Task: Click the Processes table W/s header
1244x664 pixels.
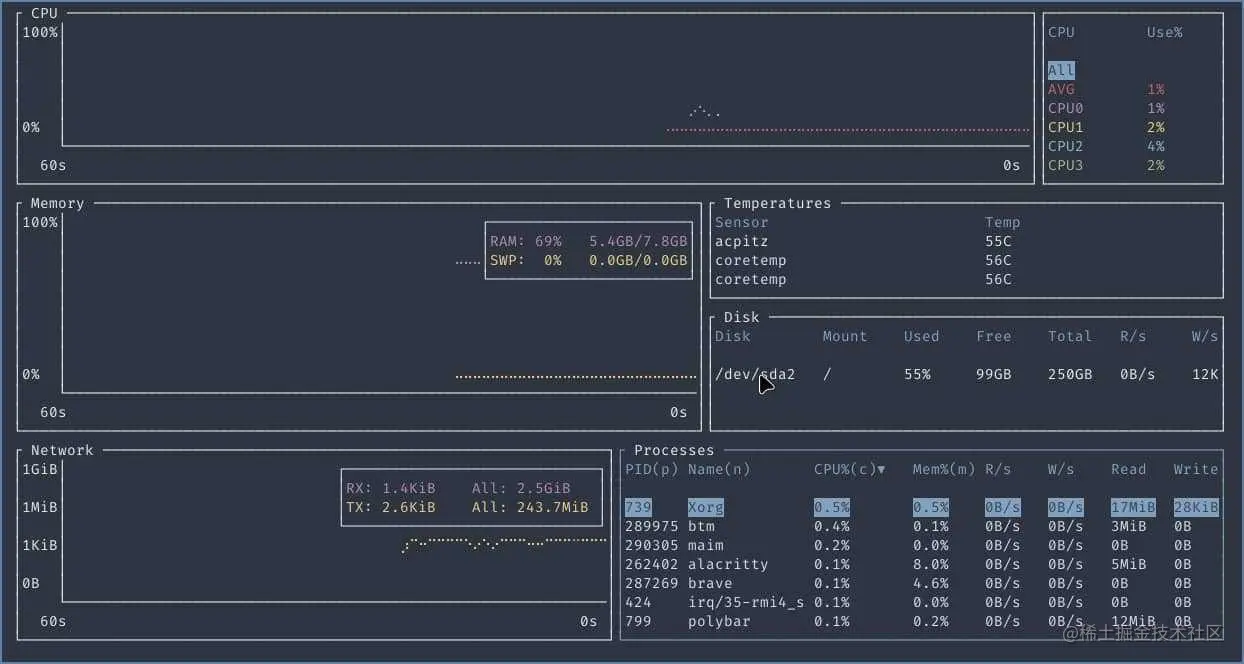Action: click(1061, 469)
